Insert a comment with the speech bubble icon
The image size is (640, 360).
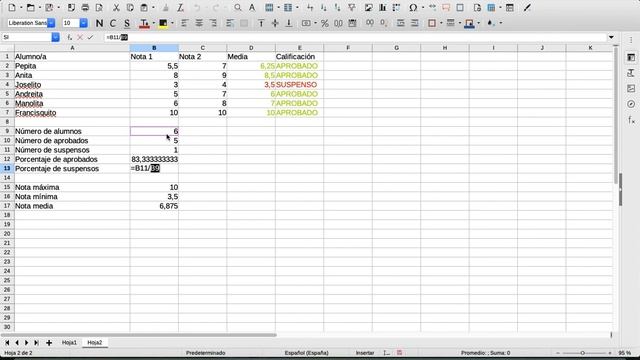[446, 8]
